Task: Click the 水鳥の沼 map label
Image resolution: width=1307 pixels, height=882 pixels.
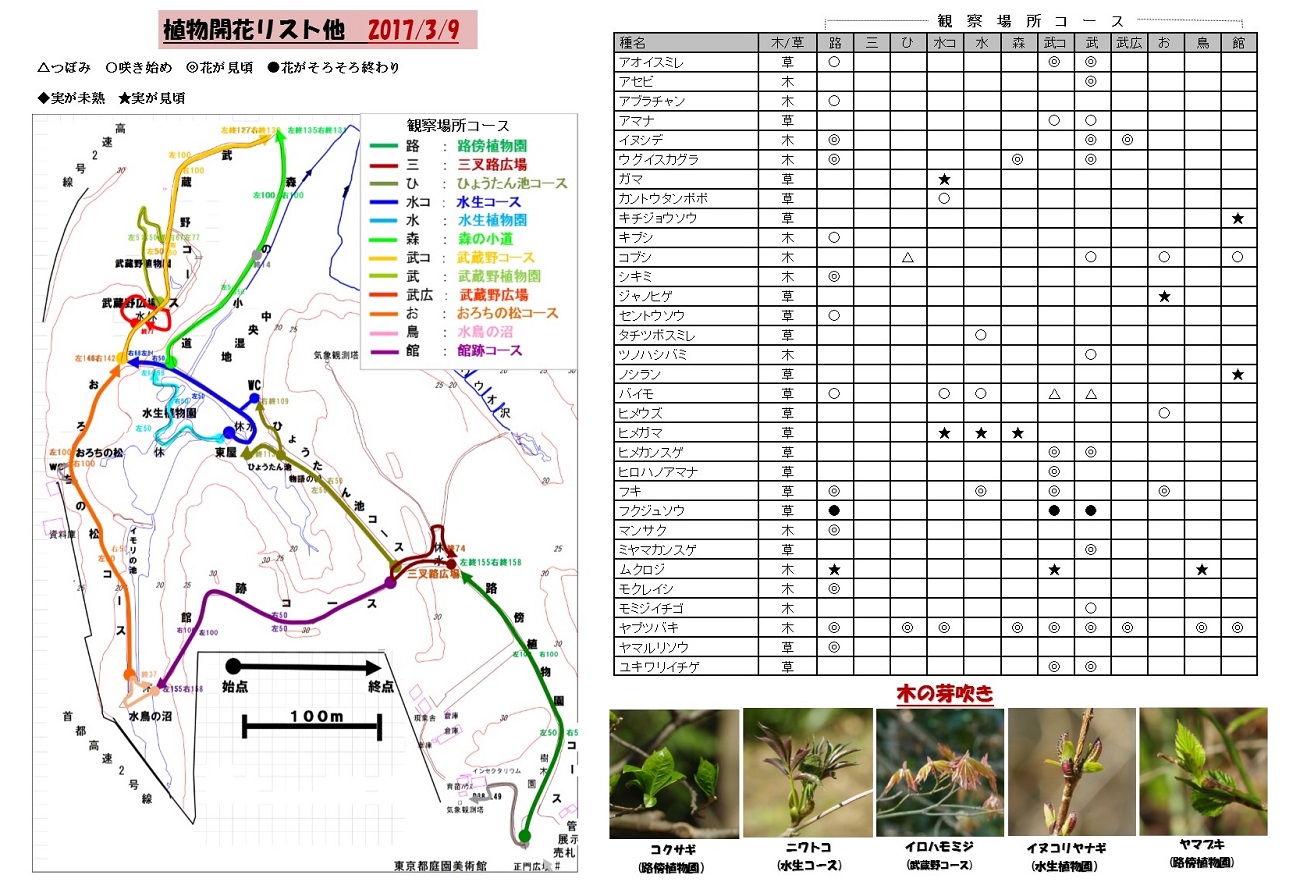Action: click(151, 716)
